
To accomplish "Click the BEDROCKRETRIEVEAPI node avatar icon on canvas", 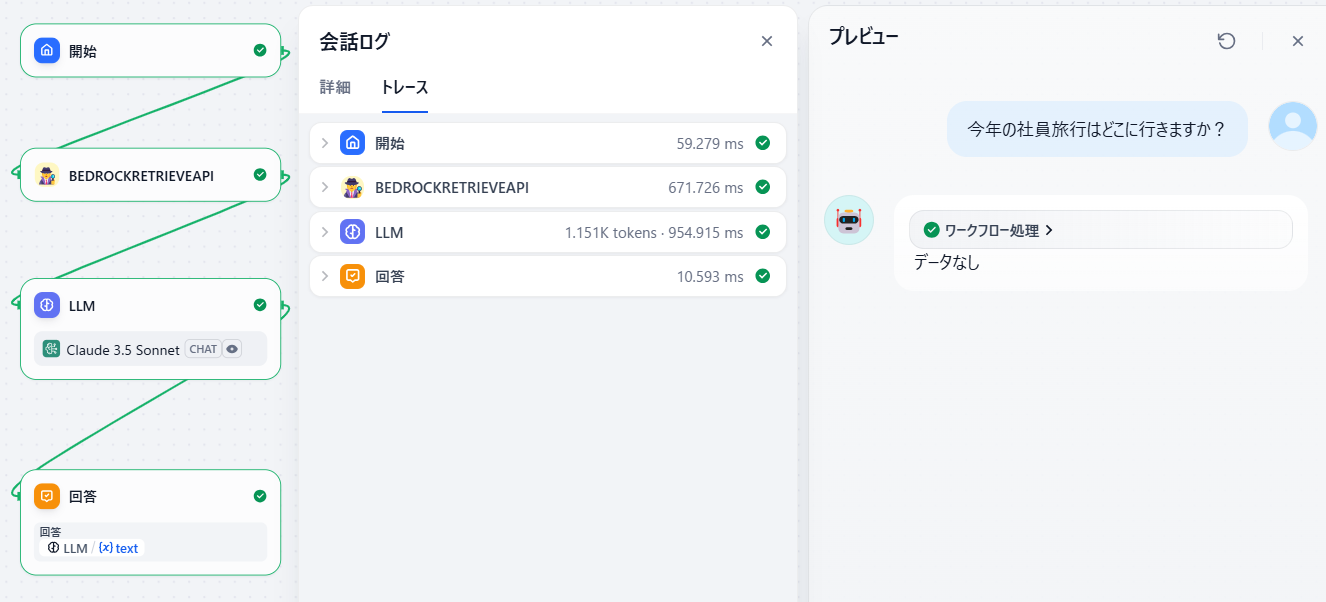I will (47, 176).
